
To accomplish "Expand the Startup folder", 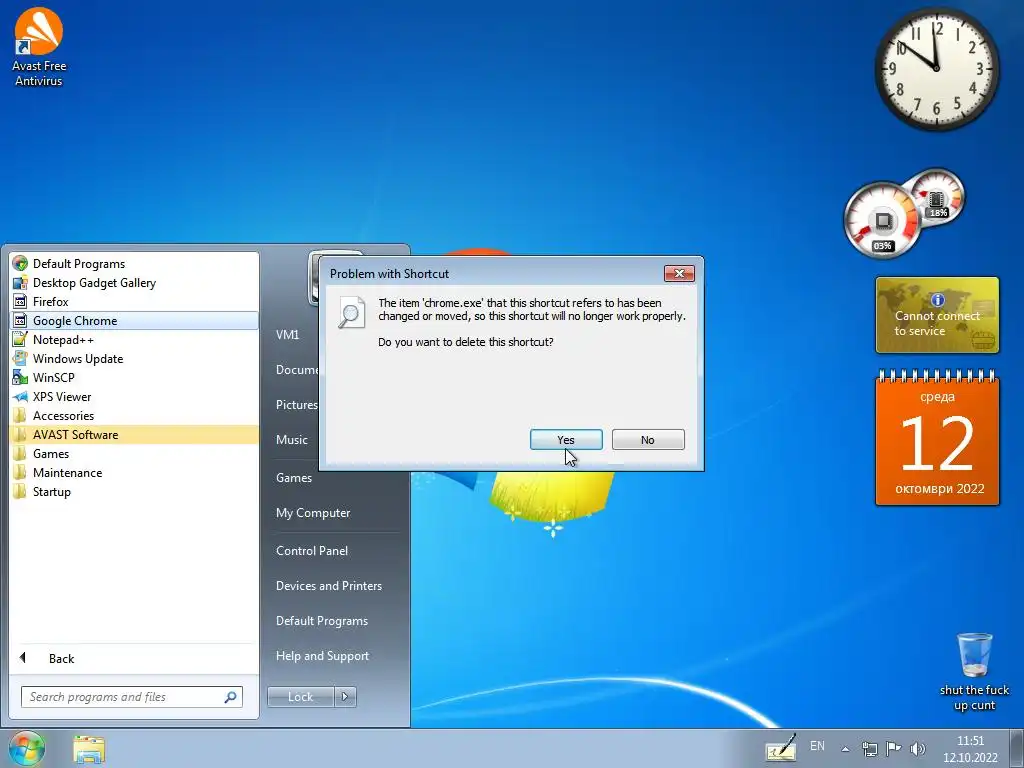I will pos(135,491).
